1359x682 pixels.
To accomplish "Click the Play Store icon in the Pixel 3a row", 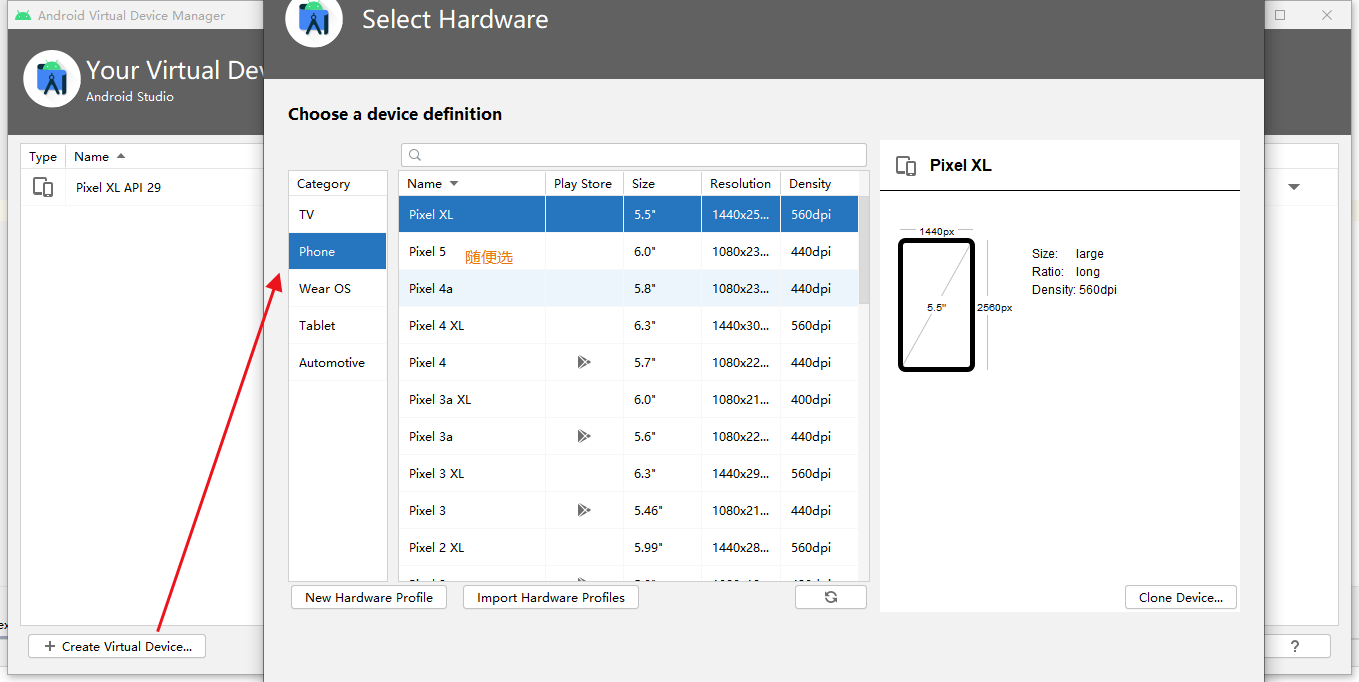I will [x=584, y=436].
